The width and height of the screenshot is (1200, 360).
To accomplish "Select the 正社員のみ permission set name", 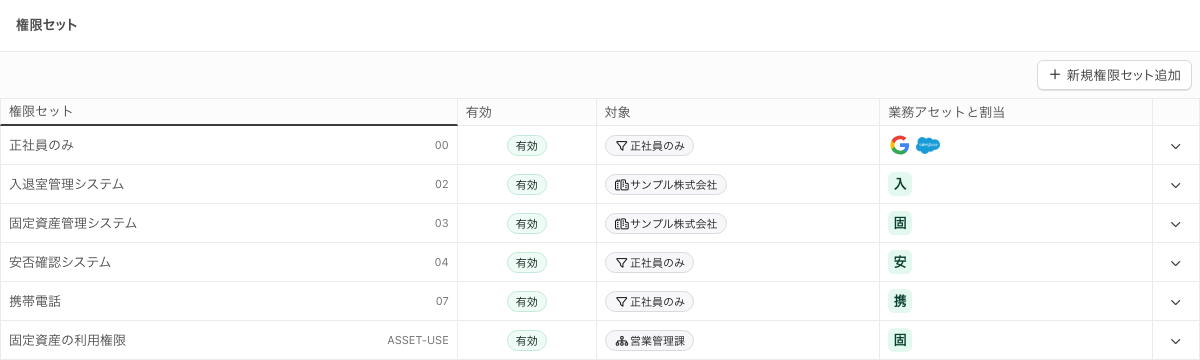I will [x=41, y=145].
